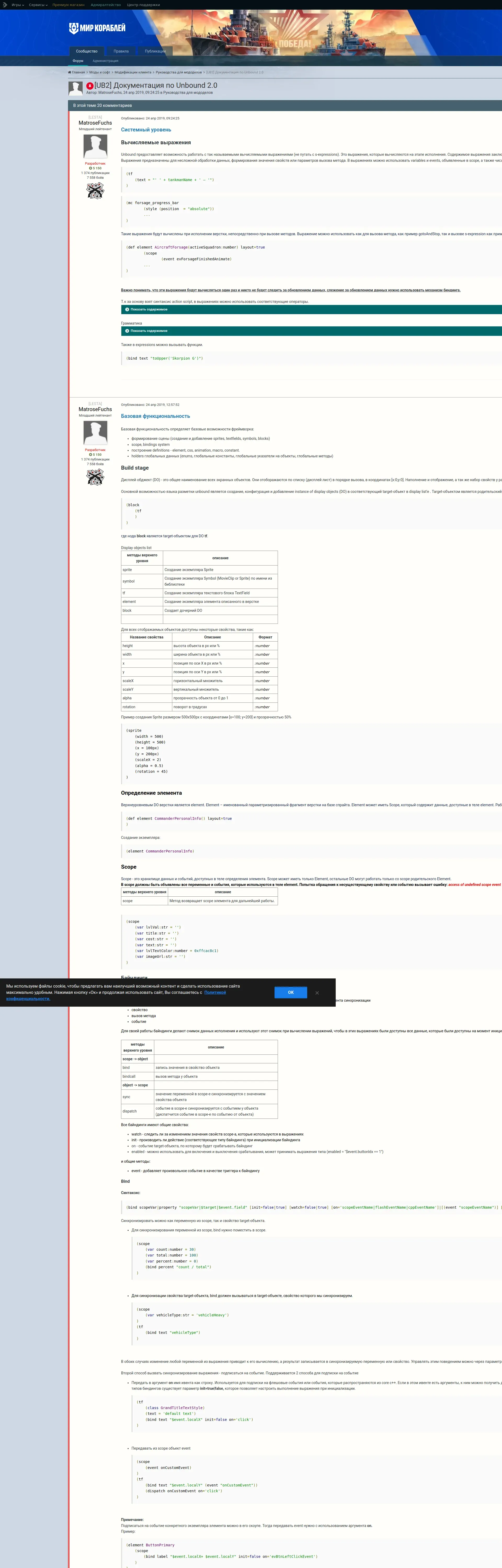Click the home icon in breadcrumbs
Viewport: 502px width, 1568px height.
(70, 72)
